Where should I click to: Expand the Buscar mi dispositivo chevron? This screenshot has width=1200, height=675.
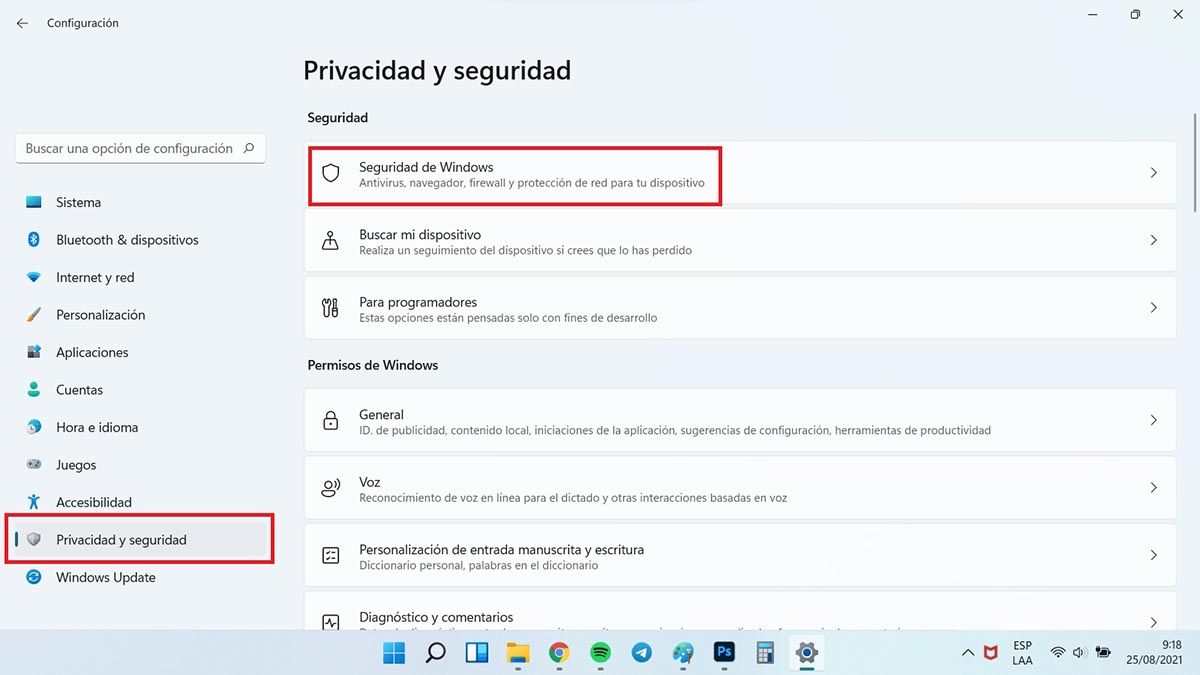pos(1153,241)
